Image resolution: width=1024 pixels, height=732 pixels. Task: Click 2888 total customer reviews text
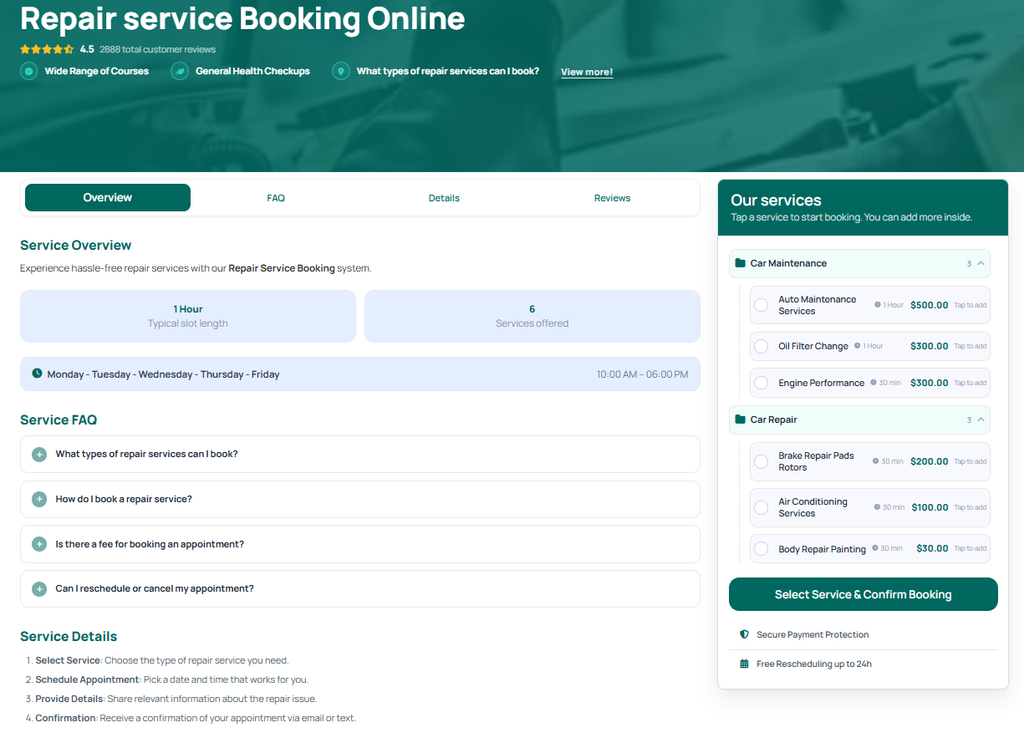tap(157, 50)
